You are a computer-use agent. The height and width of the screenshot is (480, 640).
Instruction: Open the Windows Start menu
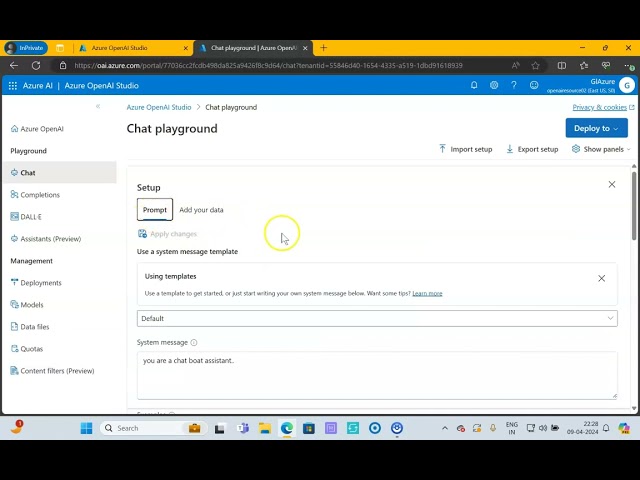tap(87, 428)
